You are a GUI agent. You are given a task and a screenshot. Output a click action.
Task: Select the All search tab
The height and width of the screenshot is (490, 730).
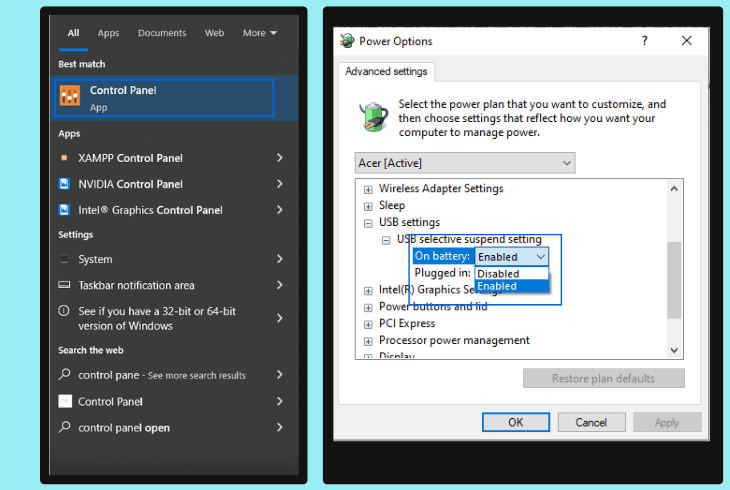click(x=73, y=33)
